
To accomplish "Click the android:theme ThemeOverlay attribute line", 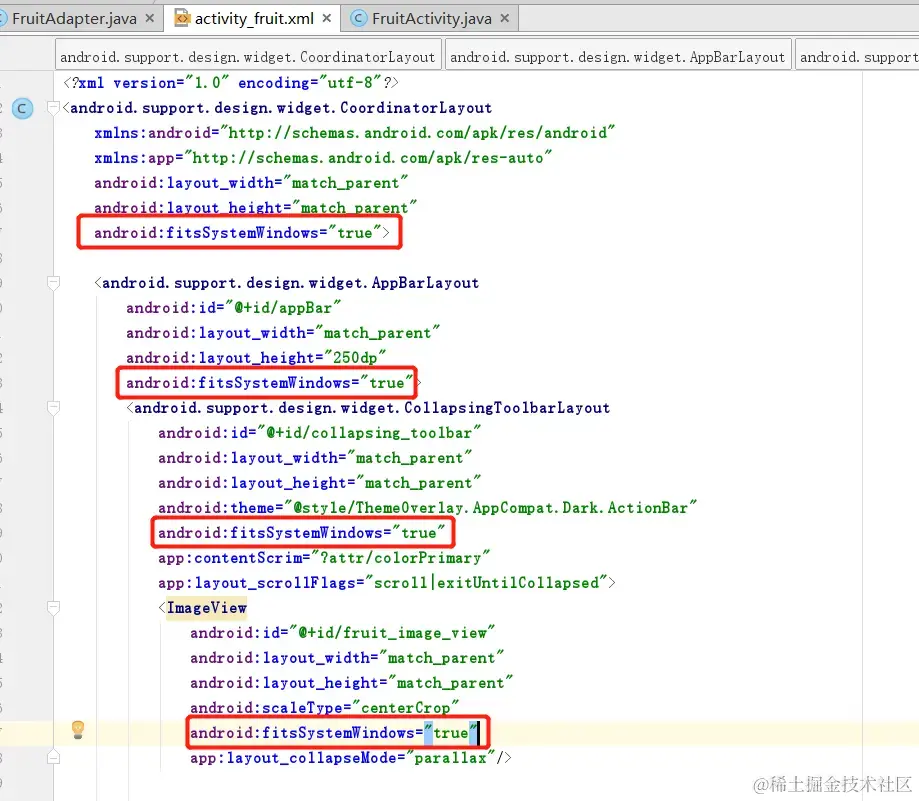I will tap(427, 508).
